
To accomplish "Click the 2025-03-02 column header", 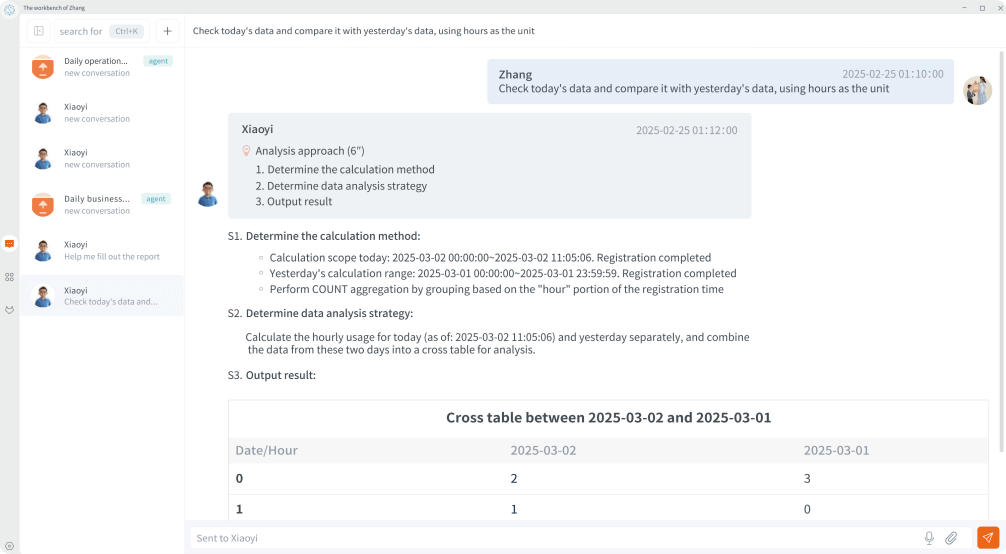I will point(543,450).
